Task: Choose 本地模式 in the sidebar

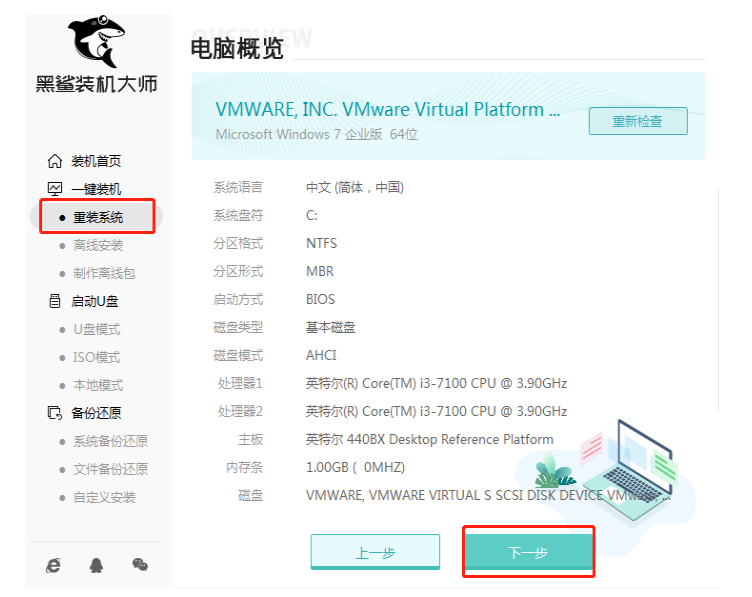Action: click(x=98, y=385)
